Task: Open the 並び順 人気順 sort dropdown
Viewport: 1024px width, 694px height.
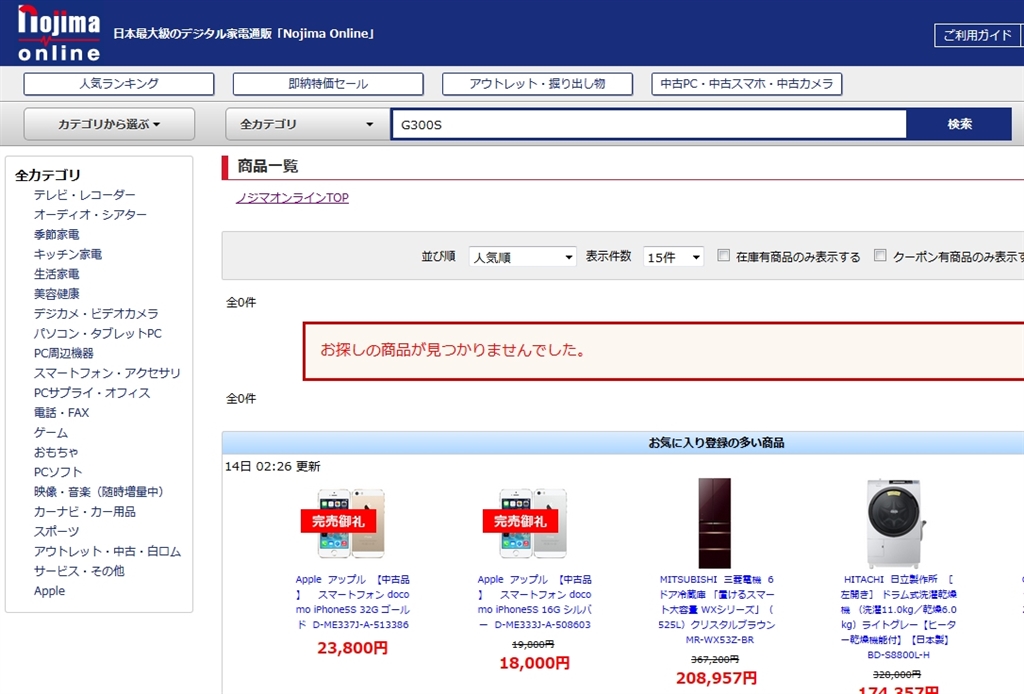Action: pos(522,257)
